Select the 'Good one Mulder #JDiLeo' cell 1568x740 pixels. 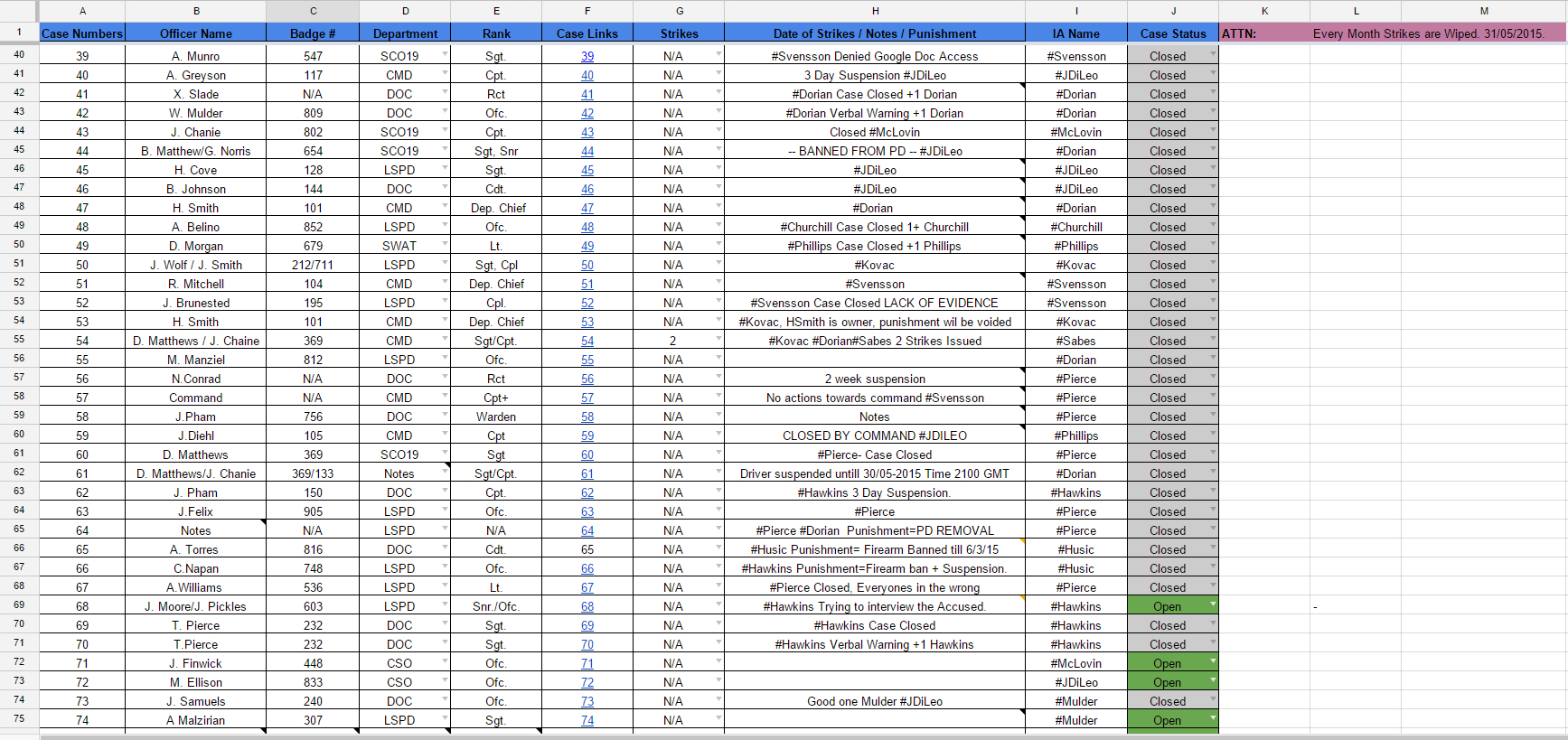coord(875,701)
